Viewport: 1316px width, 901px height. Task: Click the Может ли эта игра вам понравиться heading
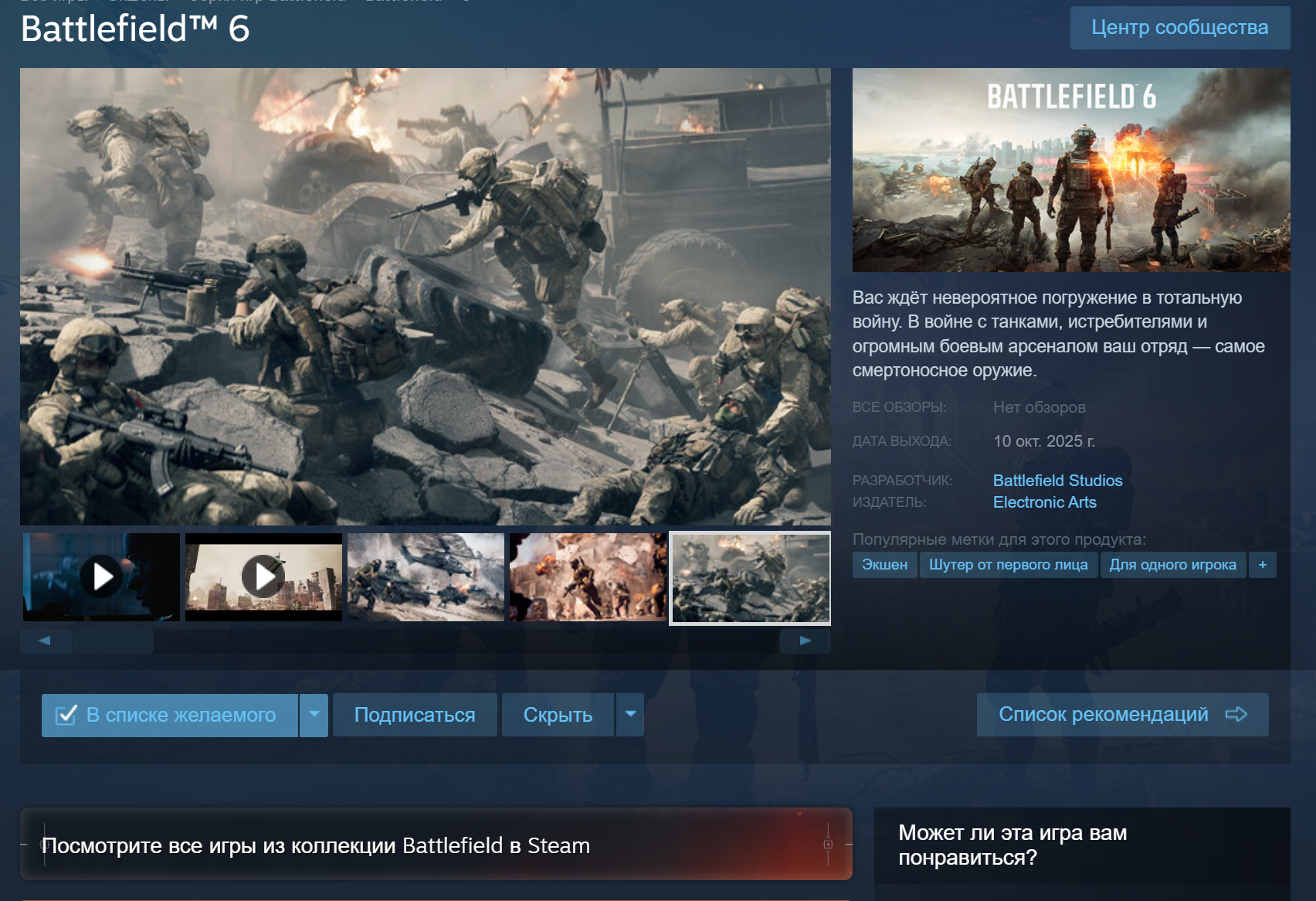1012,845
